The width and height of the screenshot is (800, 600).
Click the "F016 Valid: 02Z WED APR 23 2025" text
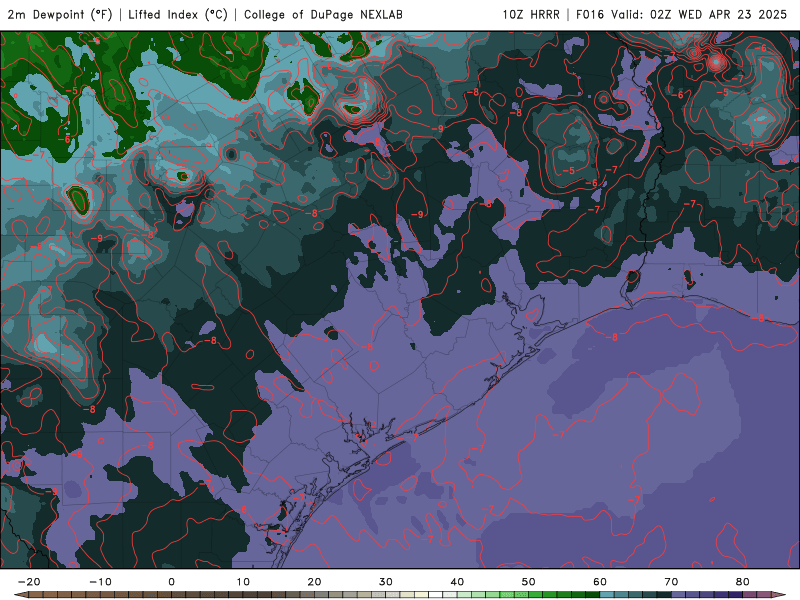coord(682,14)
